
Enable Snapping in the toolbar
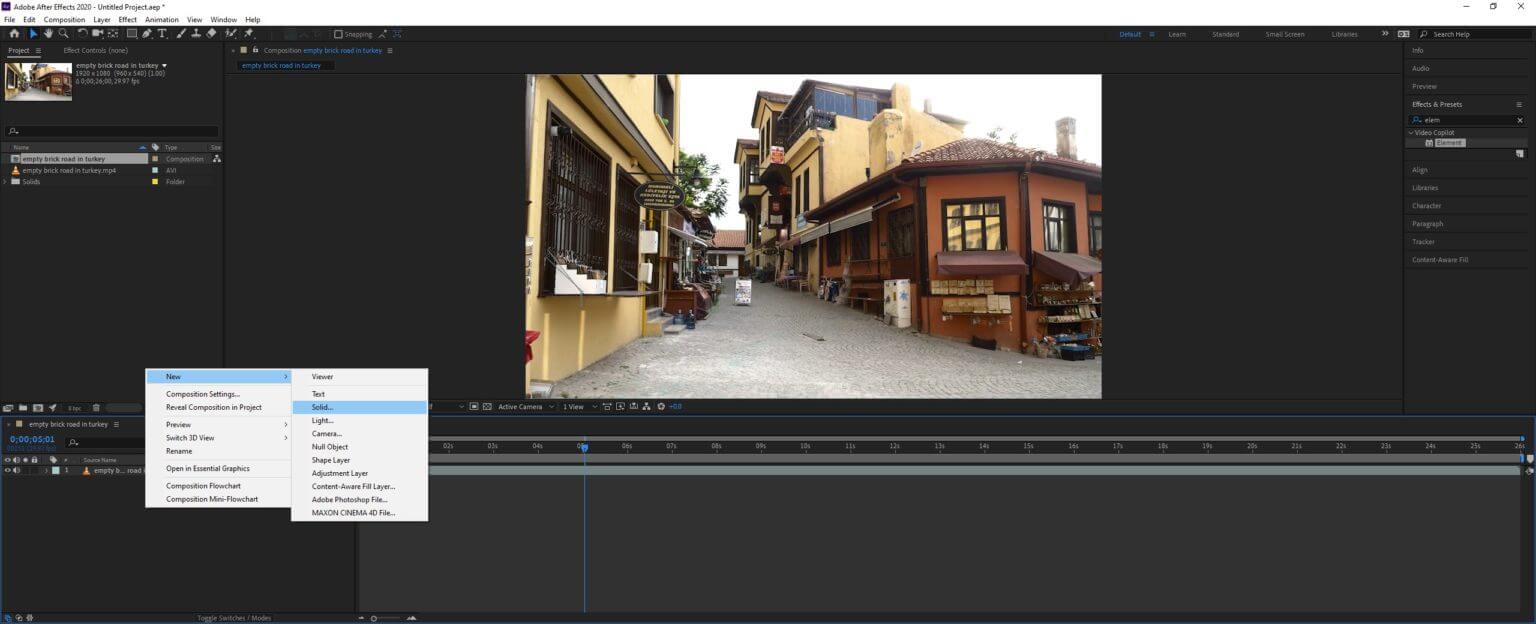pos(338,33)
